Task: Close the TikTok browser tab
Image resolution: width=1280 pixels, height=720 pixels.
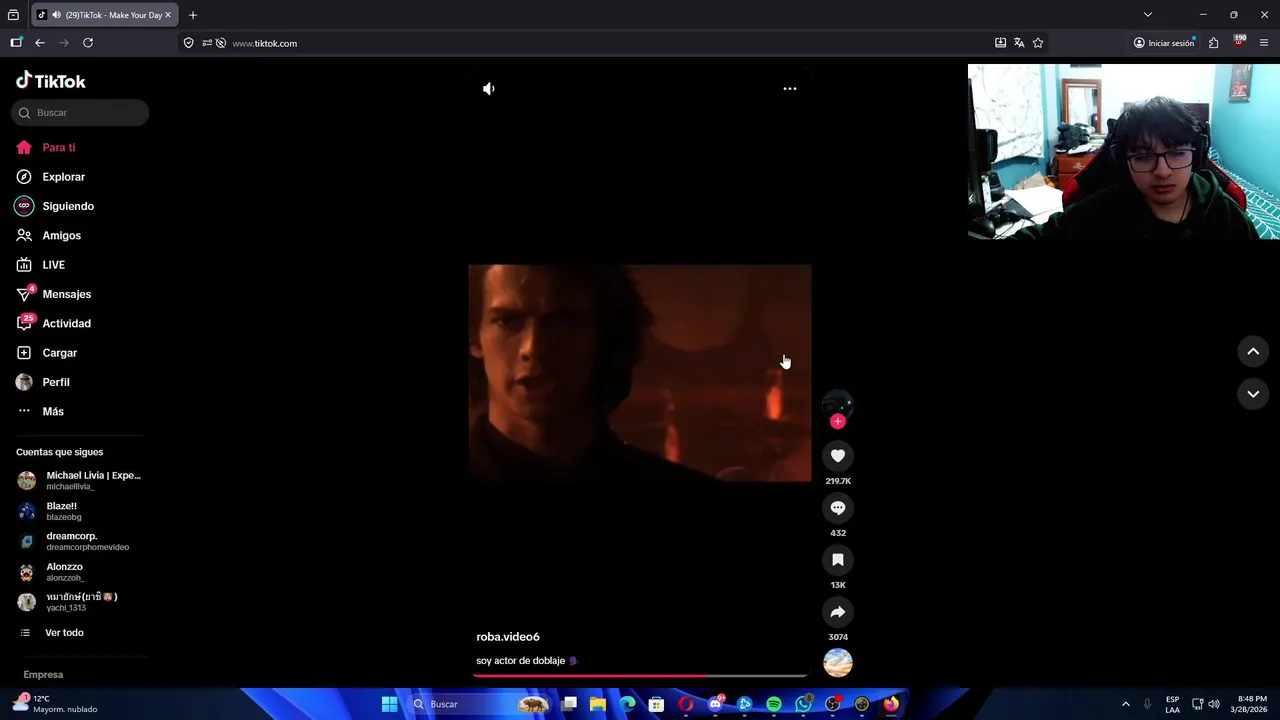Action: (168, 15)
